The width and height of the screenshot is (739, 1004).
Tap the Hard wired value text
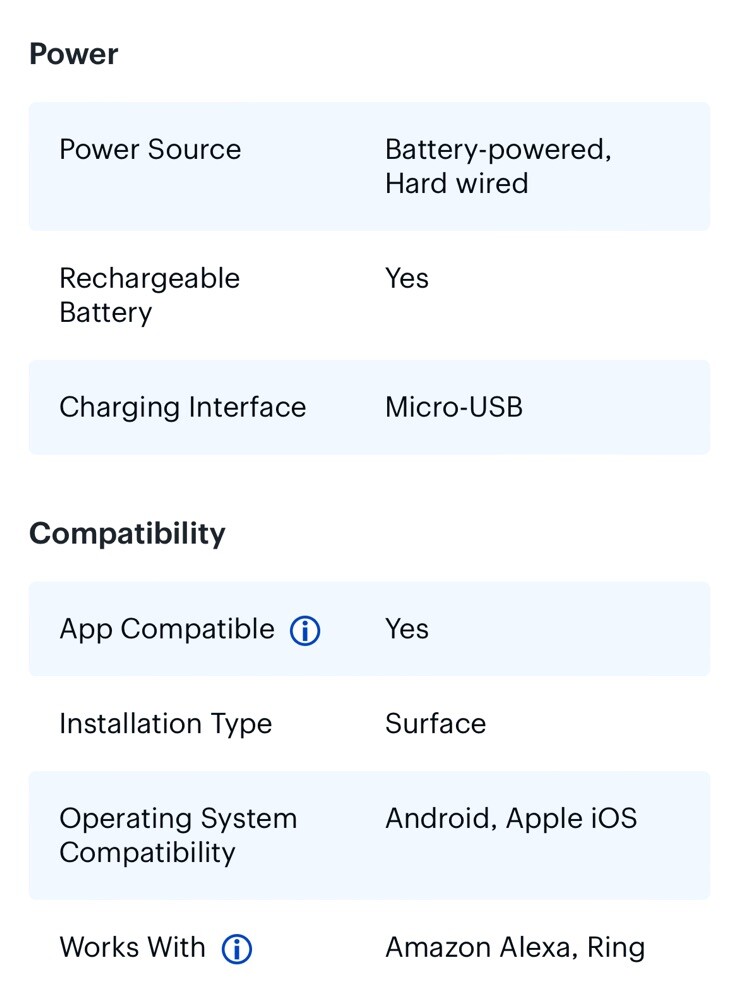[x=456, y=184]
